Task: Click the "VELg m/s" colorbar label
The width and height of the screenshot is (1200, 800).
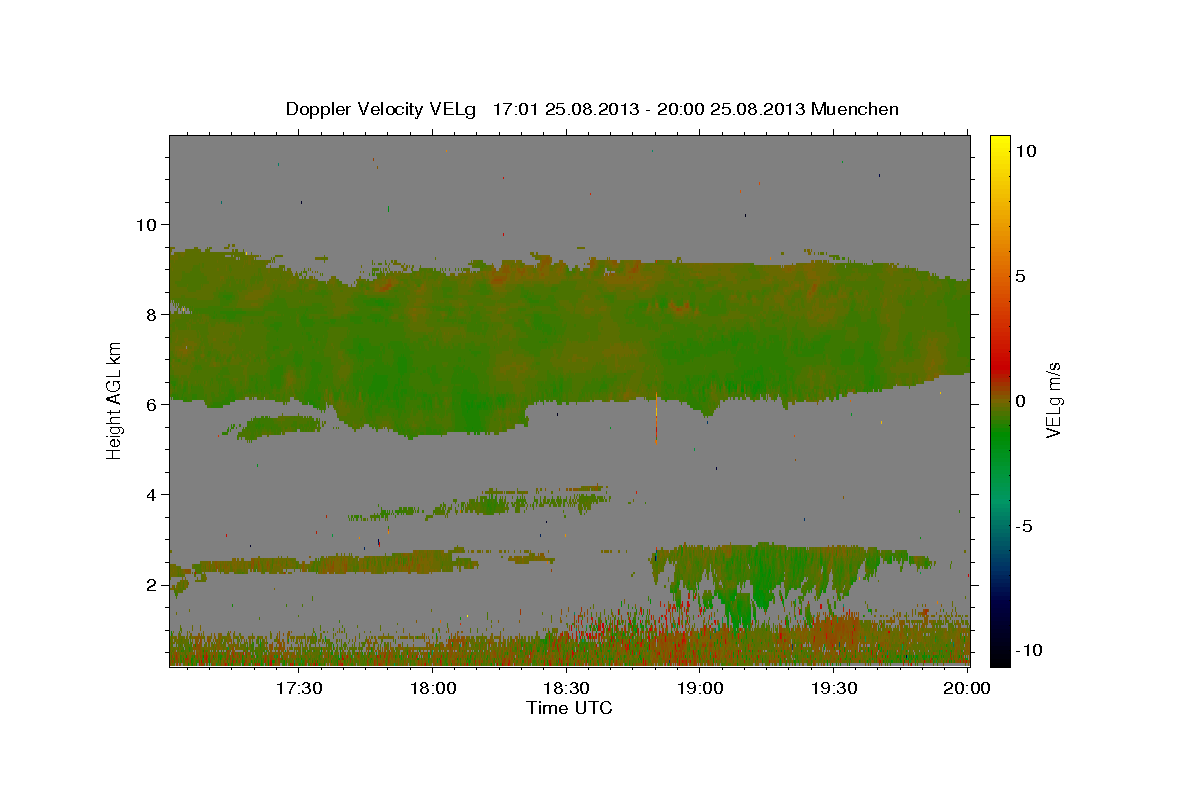Action: point(1054,401)
